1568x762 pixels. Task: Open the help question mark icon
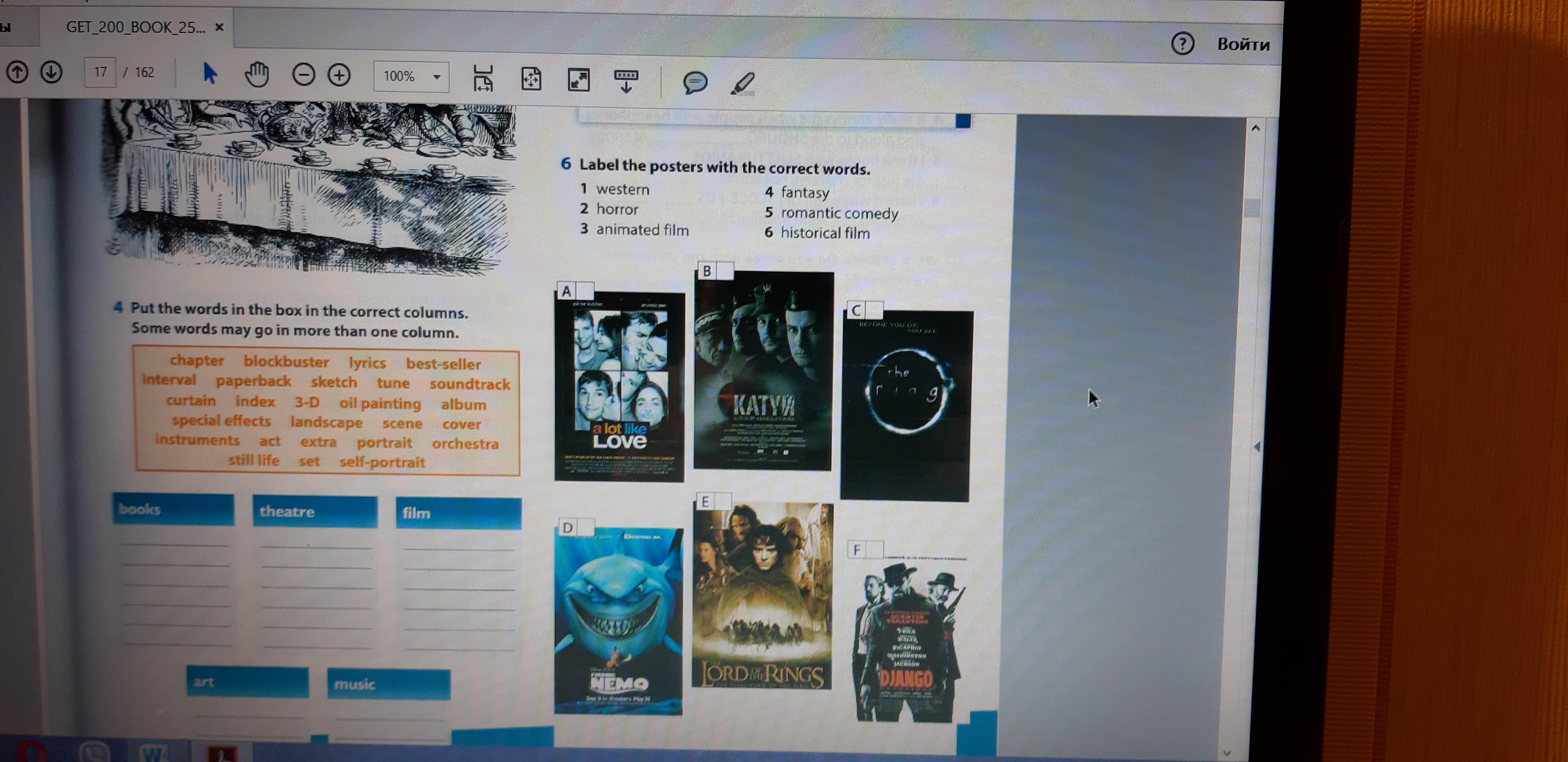(1182, 44)
